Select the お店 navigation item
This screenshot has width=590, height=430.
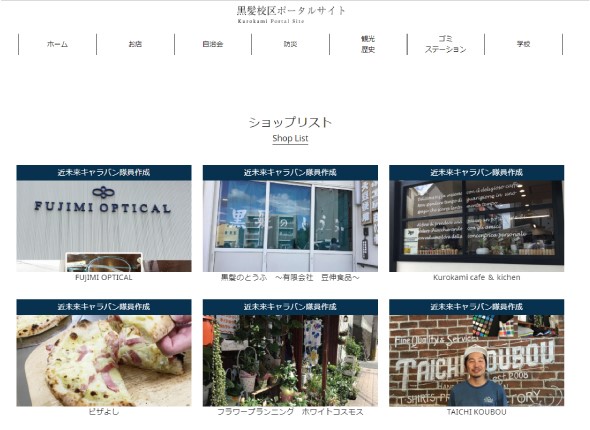click(x=135, y=44)
